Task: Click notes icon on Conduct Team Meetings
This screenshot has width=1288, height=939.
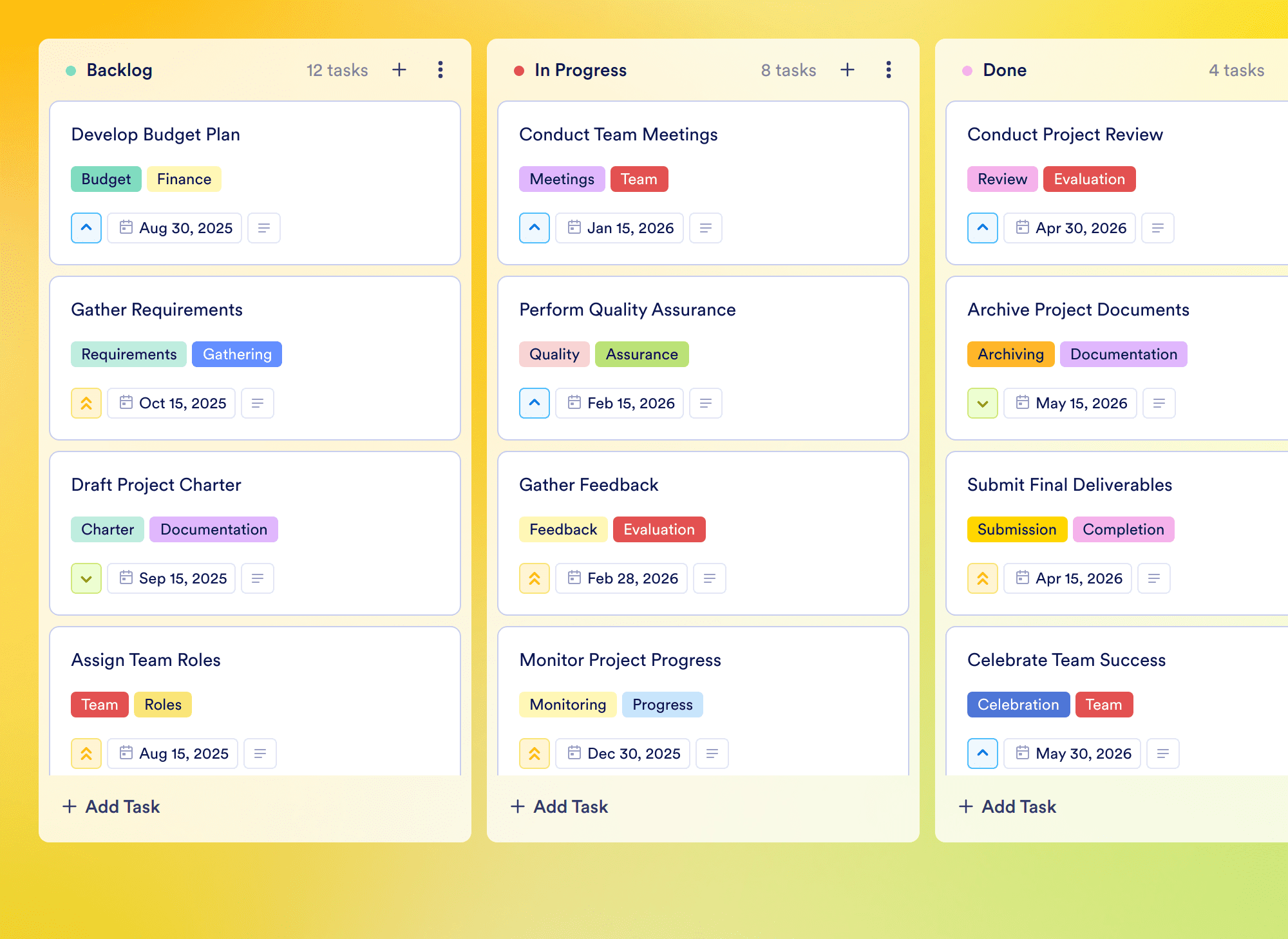Action: click(706, 228)
